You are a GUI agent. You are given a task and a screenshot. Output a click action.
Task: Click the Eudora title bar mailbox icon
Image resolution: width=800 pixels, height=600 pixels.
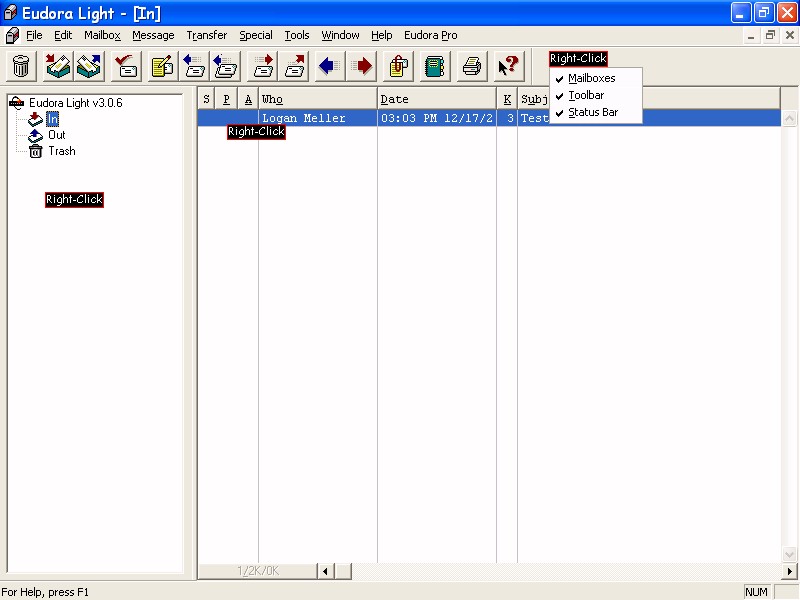10,13
